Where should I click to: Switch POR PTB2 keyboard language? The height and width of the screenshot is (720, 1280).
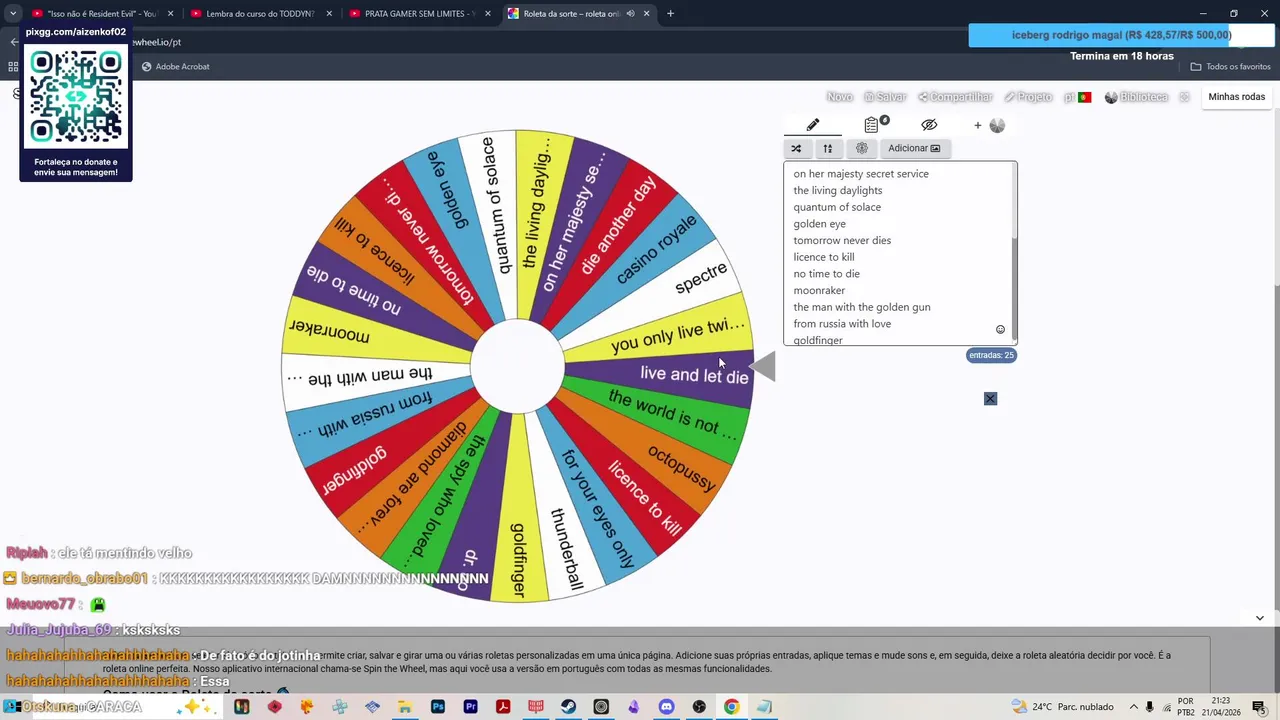(x=1185, y=707)
